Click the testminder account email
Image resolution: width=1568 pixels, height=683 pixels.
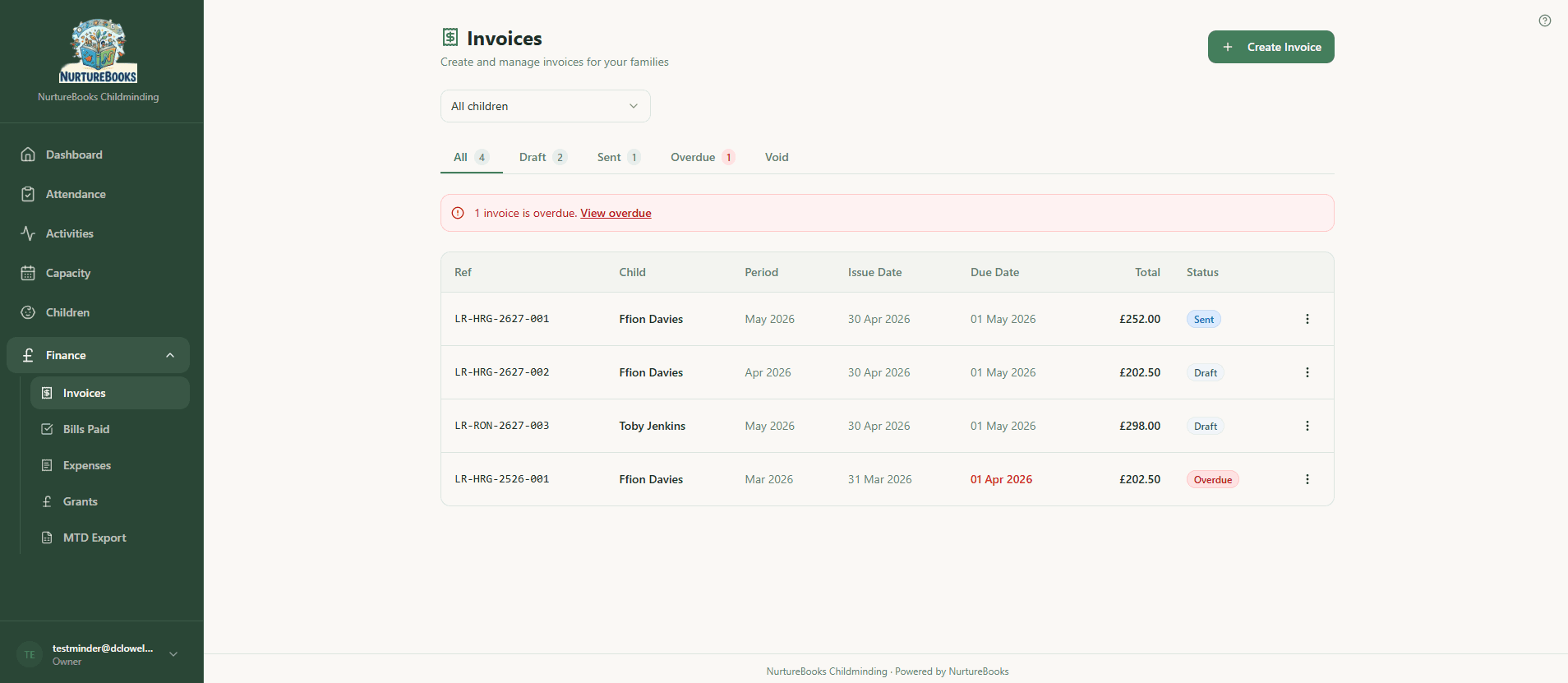(103, 648)
